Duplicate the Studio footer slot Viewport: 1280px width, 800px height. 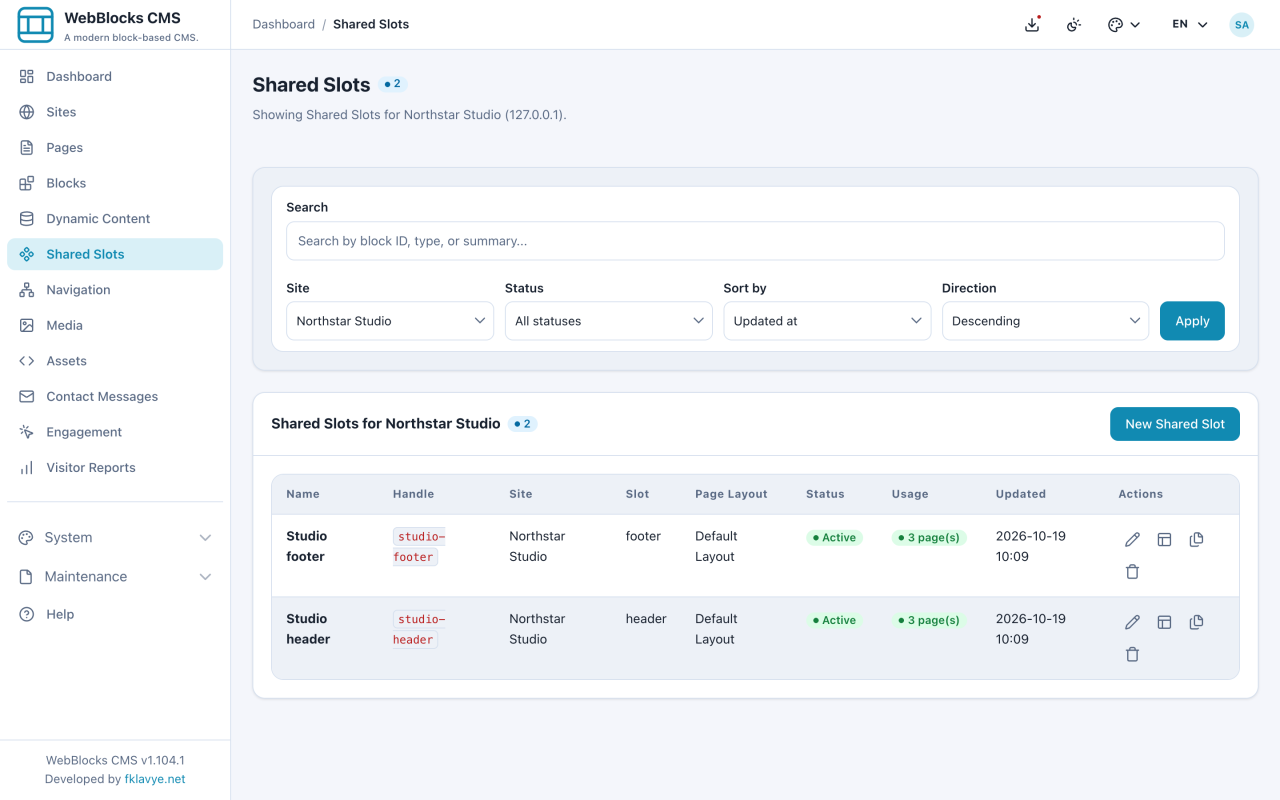(x=1196, y=539)
